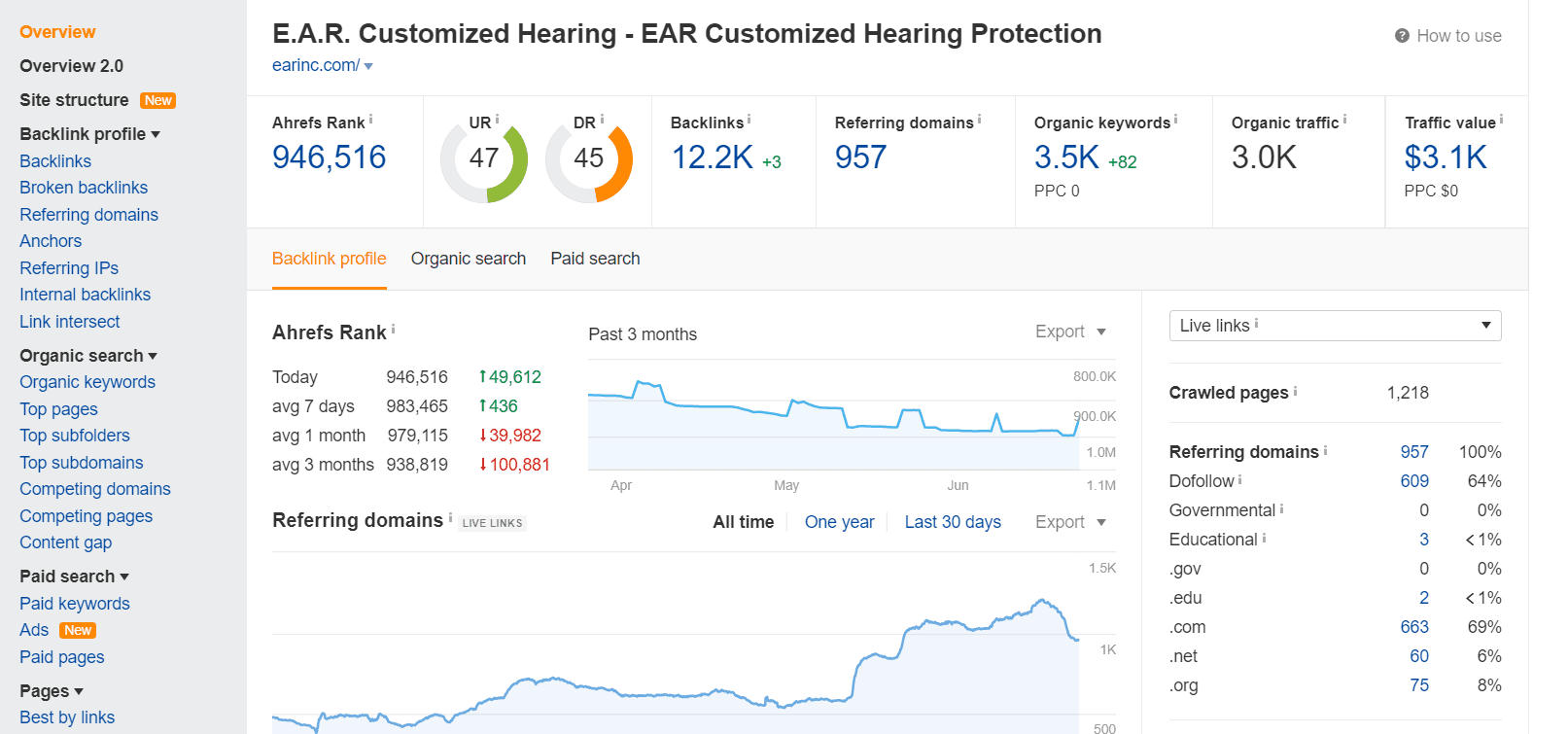
Task: Open the Content gap report
Action: 65,542
